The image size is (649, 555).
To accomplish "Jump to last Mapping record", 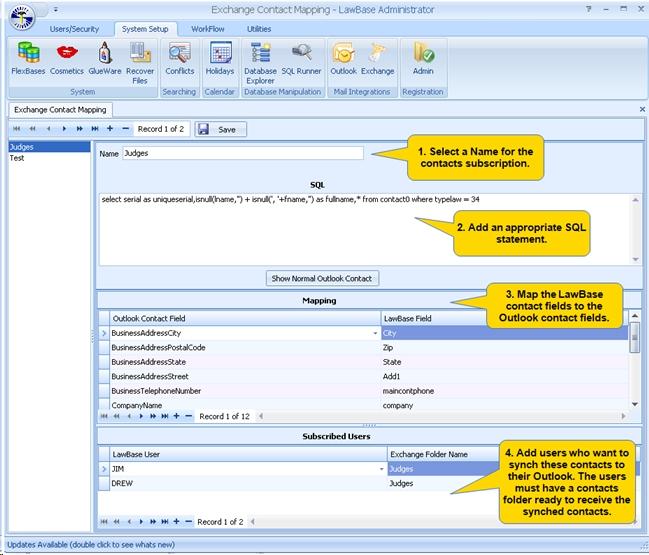I will [165, 416].
